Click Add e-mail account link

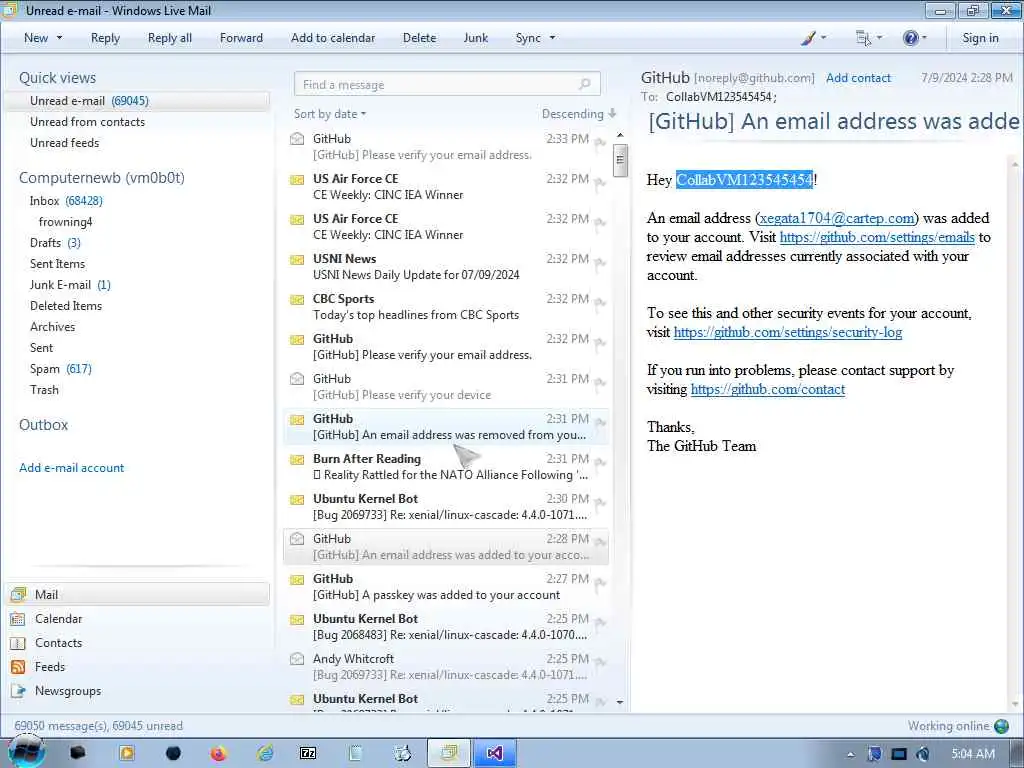click(71, 468)
